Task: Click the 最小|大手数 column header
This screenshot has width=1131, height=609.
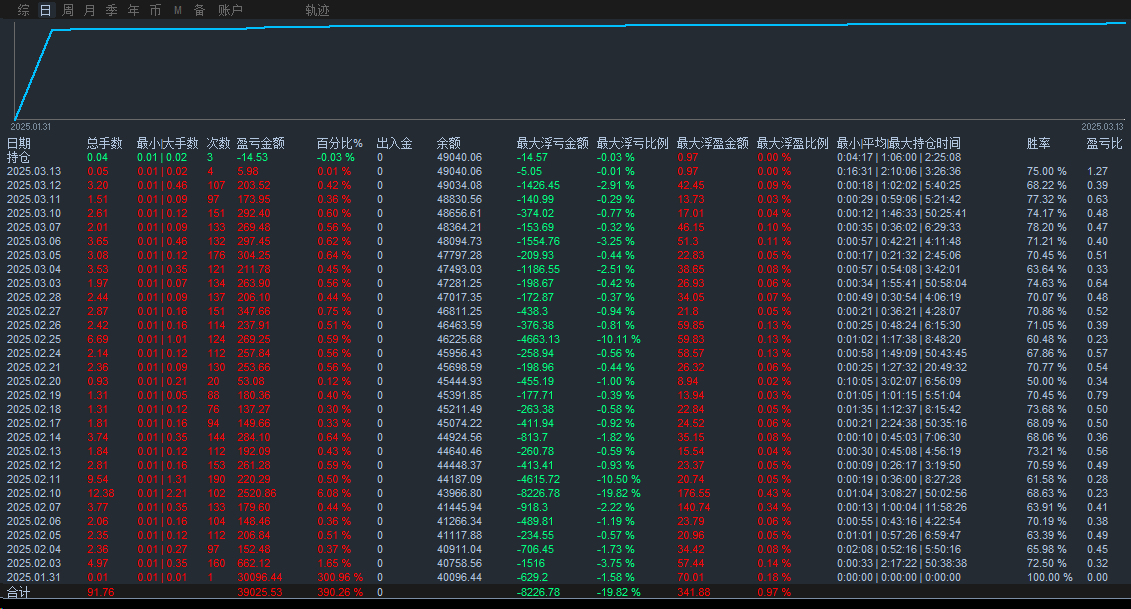Action: tap(167, 143)
